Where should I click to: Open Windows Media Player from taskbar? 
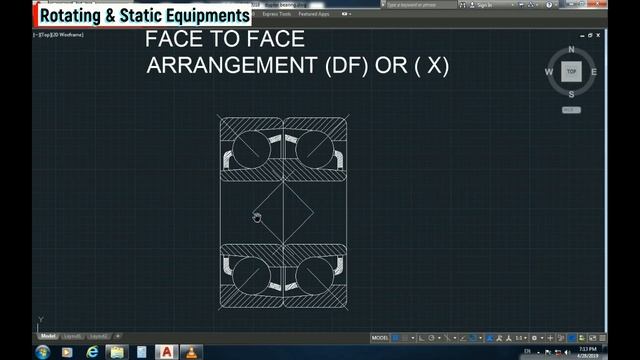(x=67, y=352)
